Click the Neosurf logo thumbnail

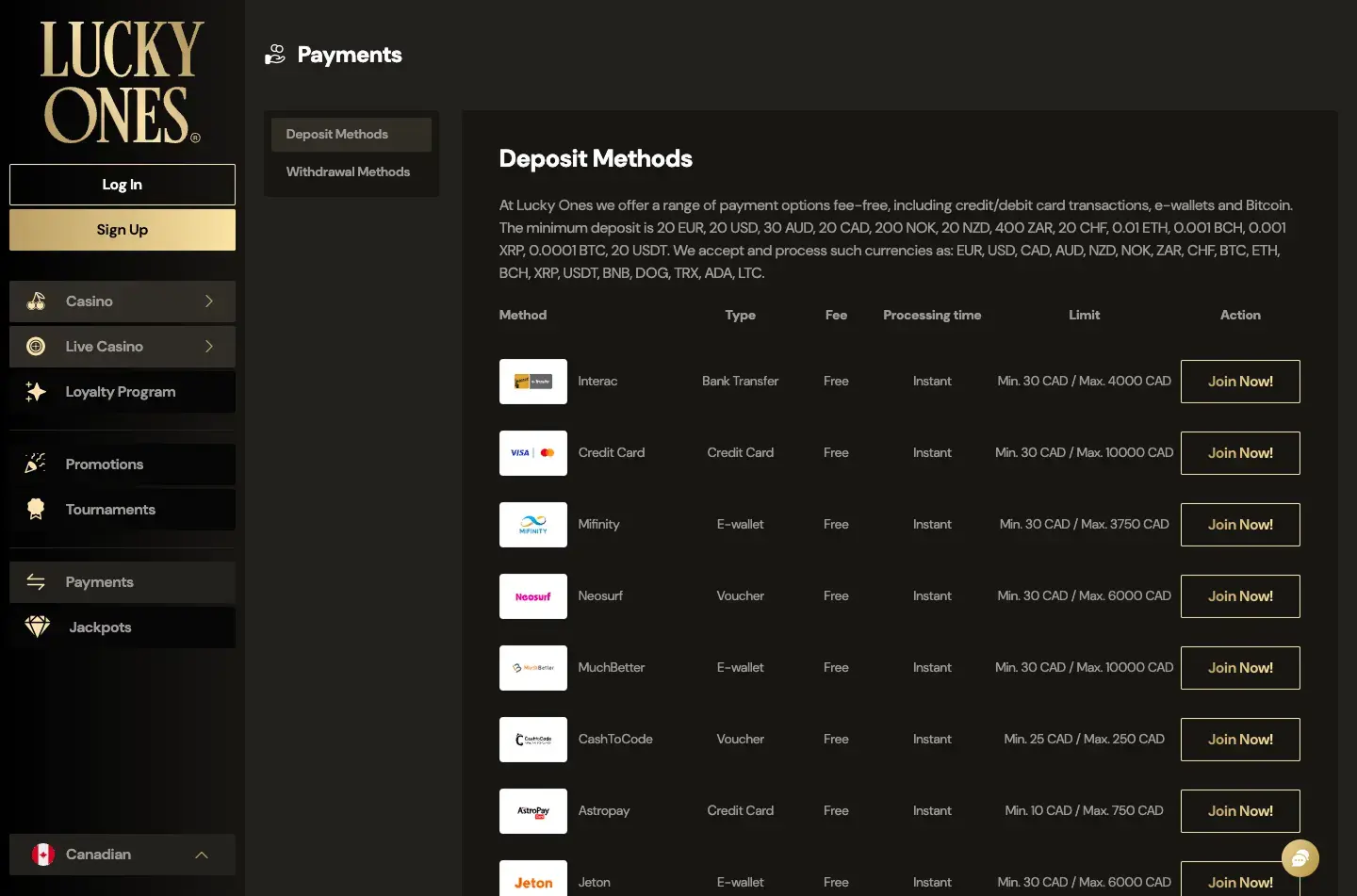[533, 596]
